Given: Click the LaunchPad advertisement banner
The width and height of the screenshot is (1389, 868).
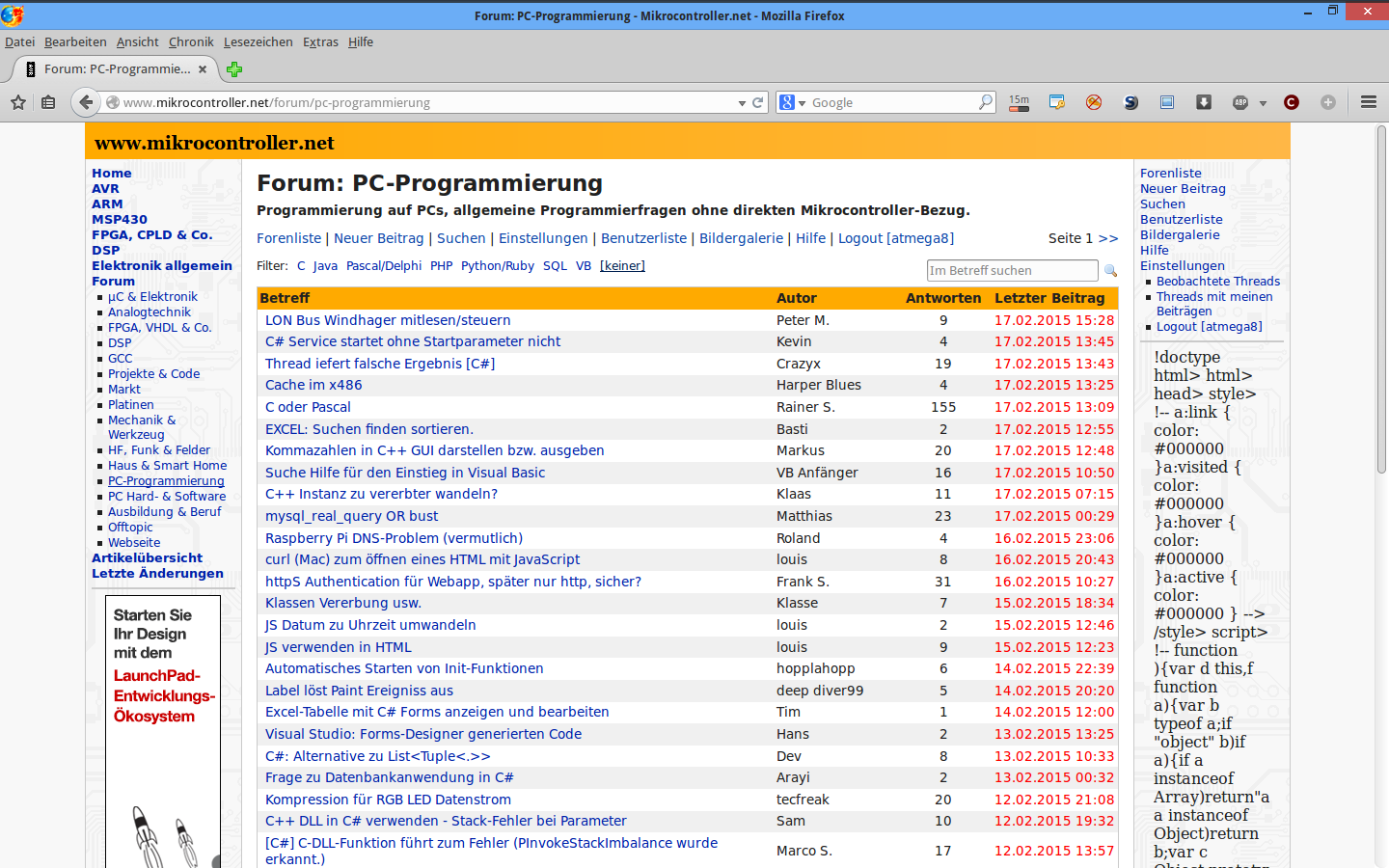Looking at the screenshot, I should [x=163, y=731].
